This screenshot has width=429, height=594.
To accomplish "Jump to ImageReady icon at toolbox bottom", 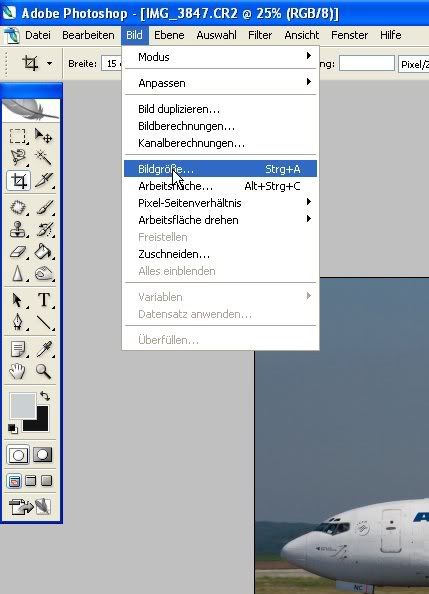I will [x=30, y=506].
